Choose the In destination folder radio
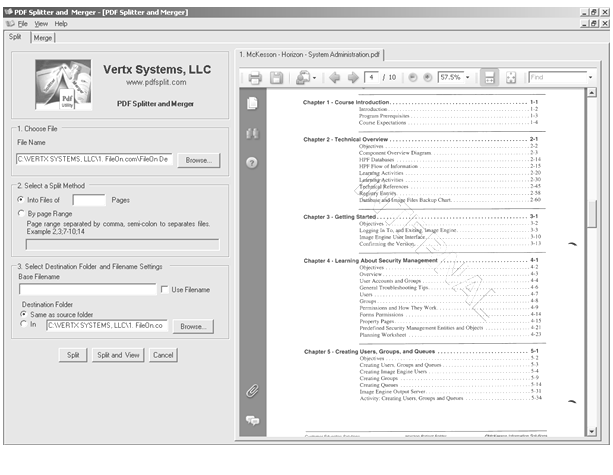 (x=23, y=324)
